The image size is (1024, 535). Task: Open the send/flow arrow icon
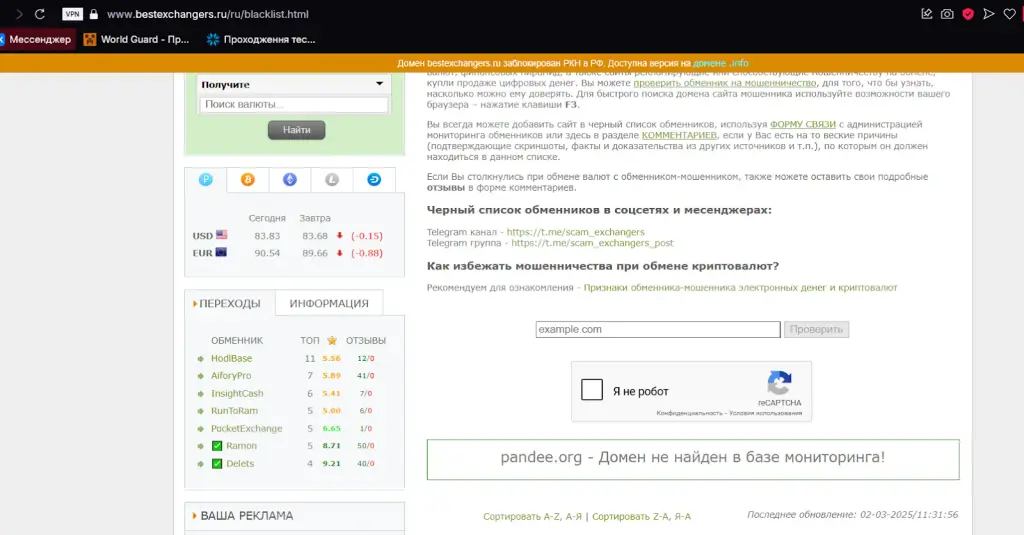pos(989,14)
